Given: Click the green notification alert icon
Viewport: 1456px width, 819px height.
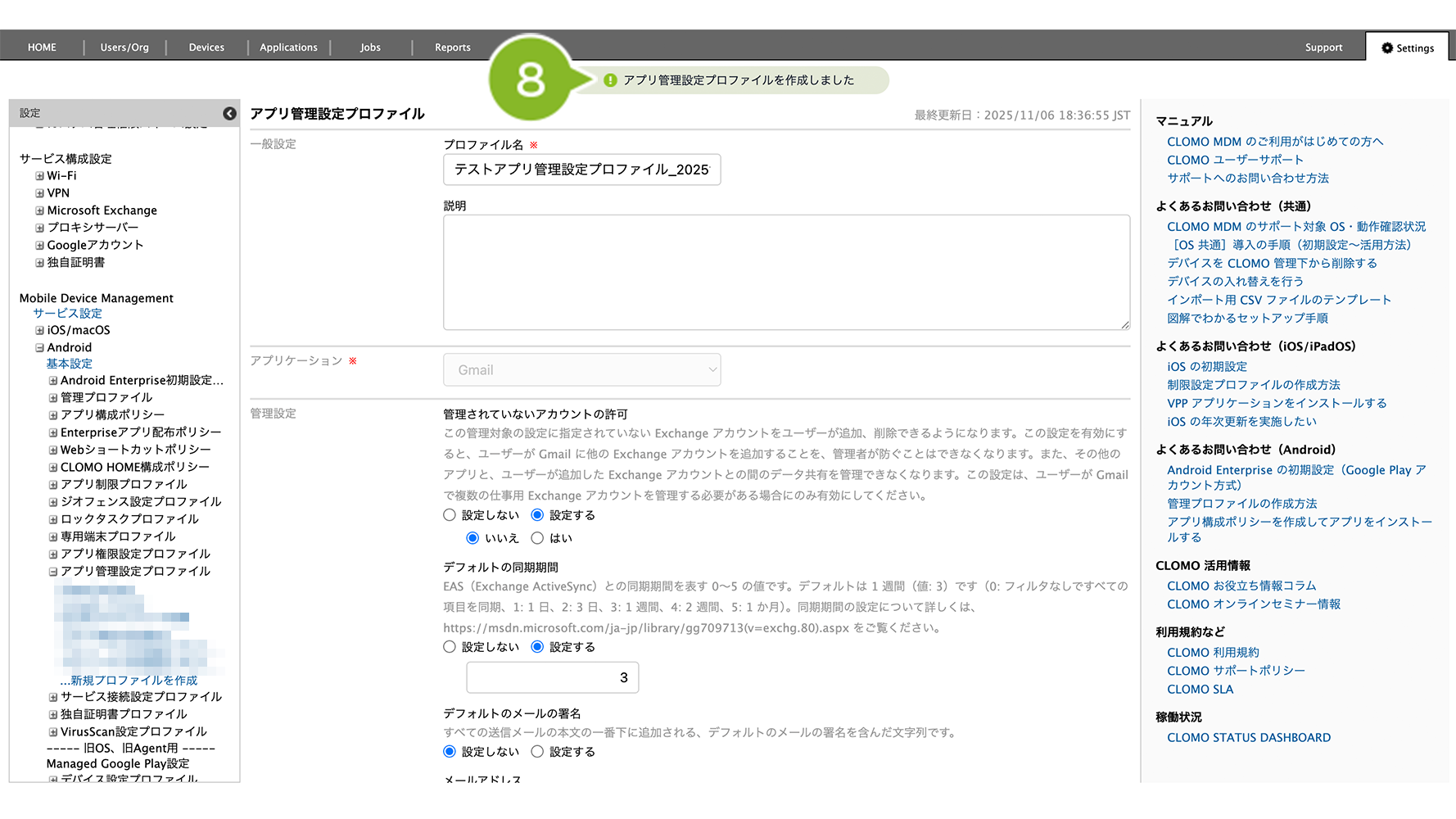Looking at the screenshot, I should click(x=610, y=80).
